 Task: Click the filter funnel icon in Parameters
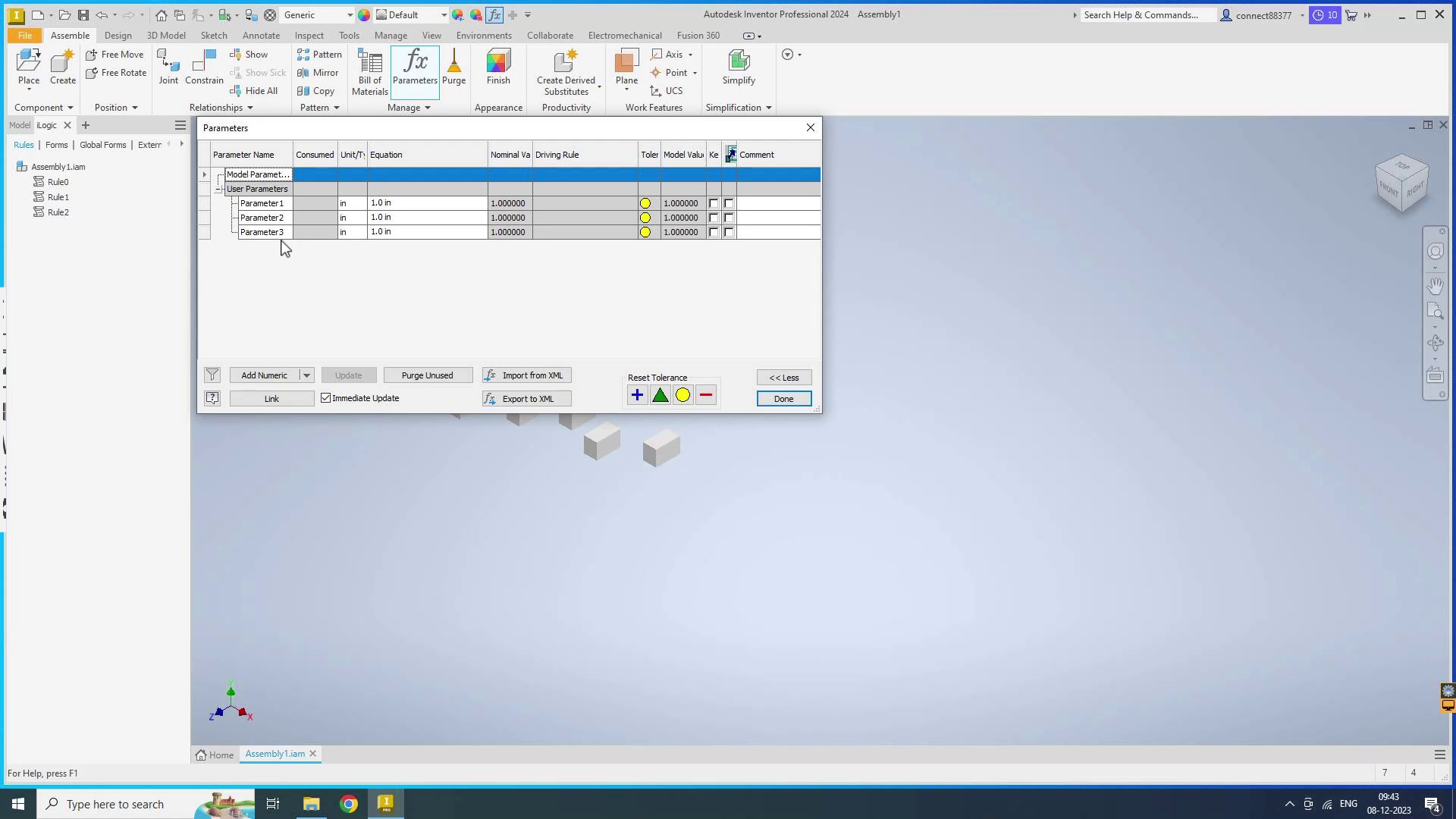(x=212, y=375)
